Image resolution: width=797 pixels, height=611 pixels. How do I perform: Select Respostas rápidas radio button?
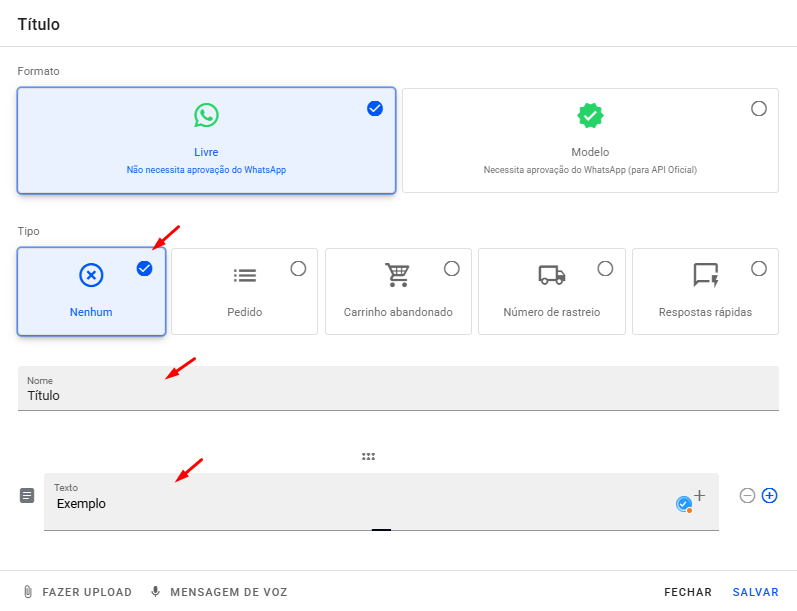(x=759, y=268)
